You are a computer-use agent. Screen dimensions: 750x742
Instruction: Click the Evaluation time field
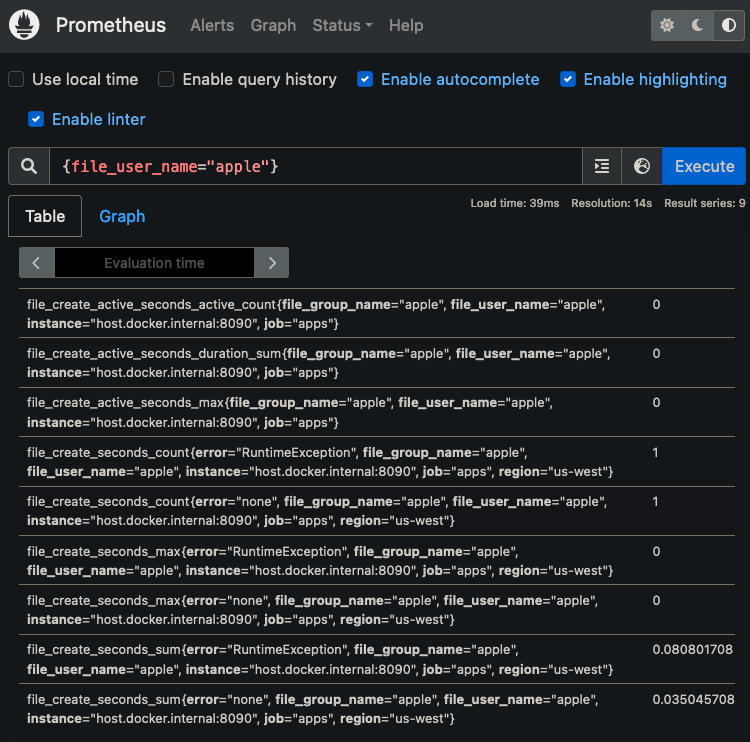[x=154, y=263]
